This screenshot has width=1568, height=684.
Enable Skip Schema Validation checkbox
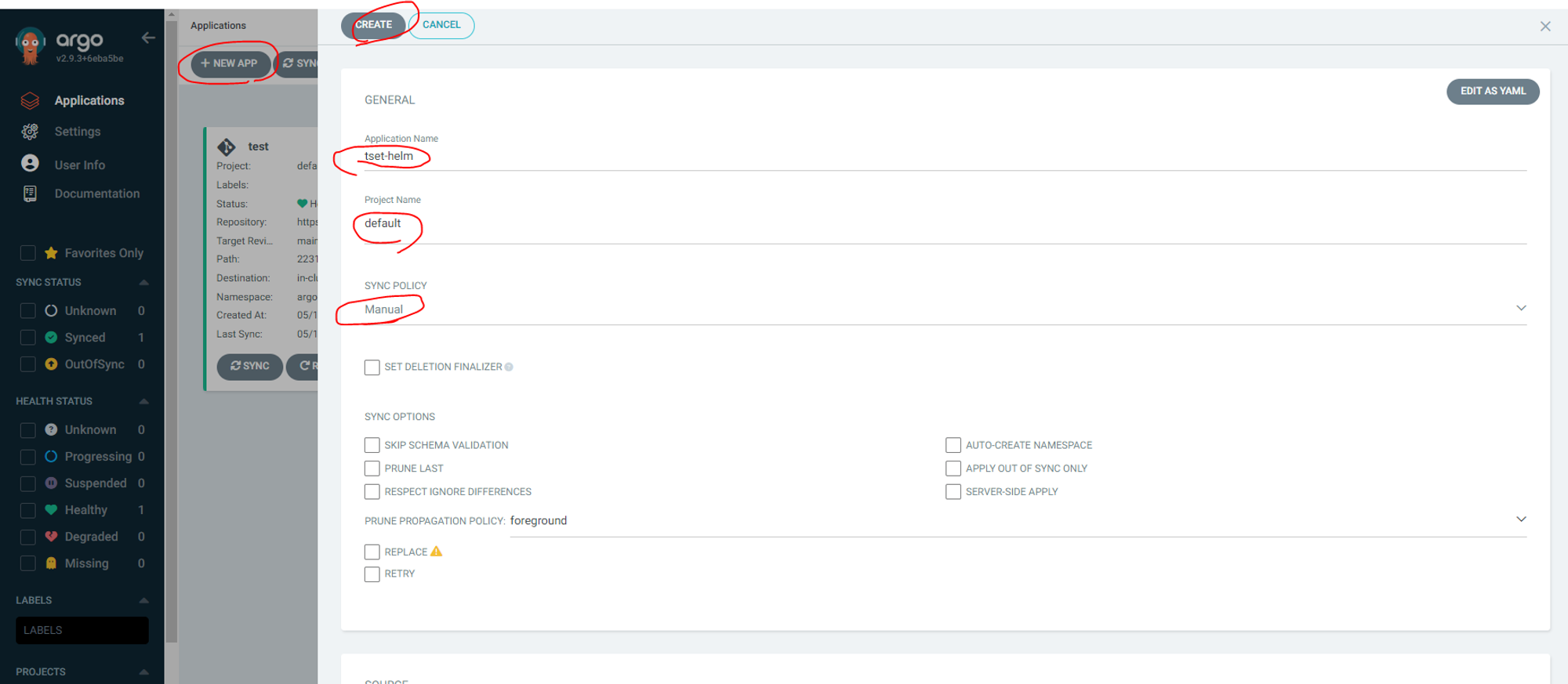[x=372, y=445]
